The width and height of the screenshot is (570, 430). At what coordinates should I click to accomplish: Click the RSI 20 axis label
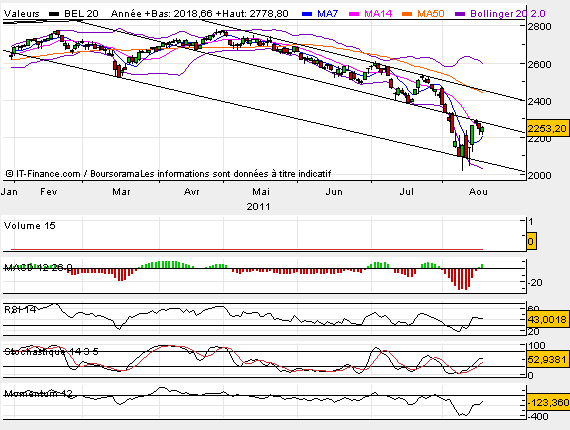coord(534,332)
